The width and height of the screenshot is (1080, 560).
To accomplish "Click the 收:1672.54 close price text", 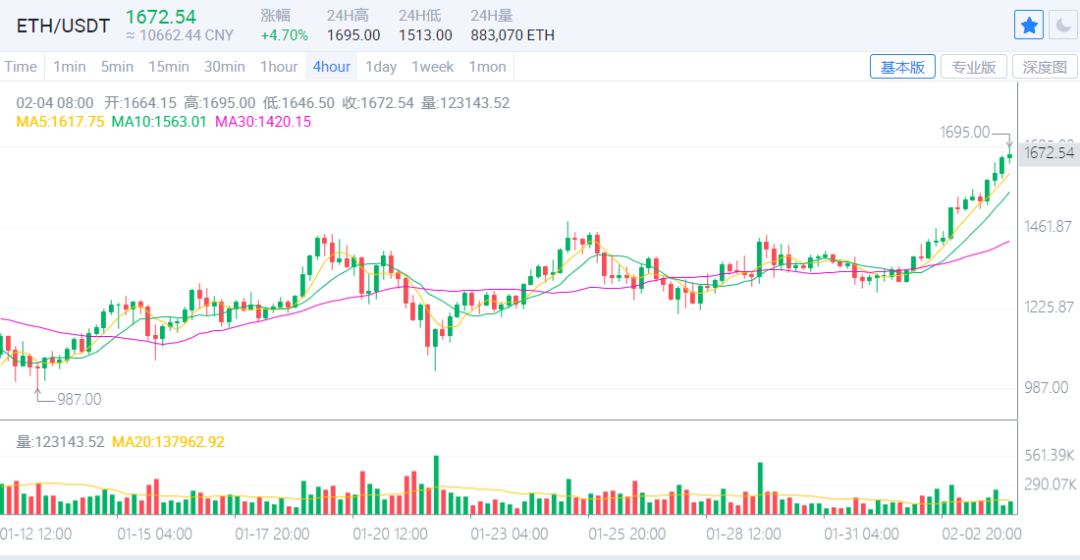I will (x=378, y=103).
